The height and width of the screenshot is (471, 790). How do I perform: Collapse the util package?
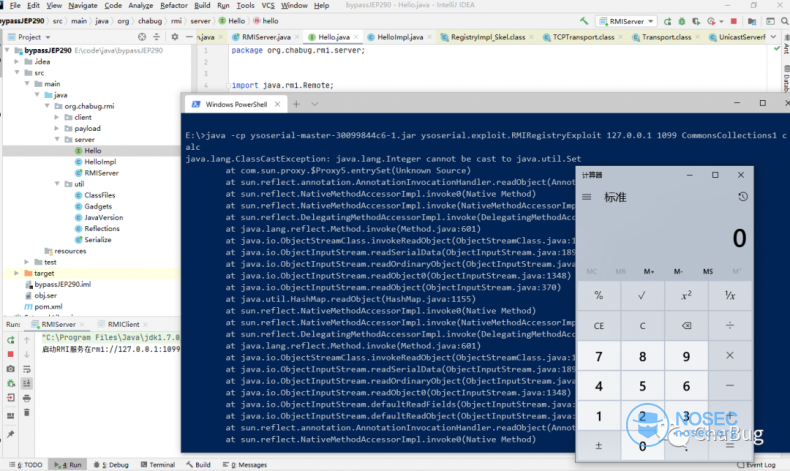pos(57,184)
